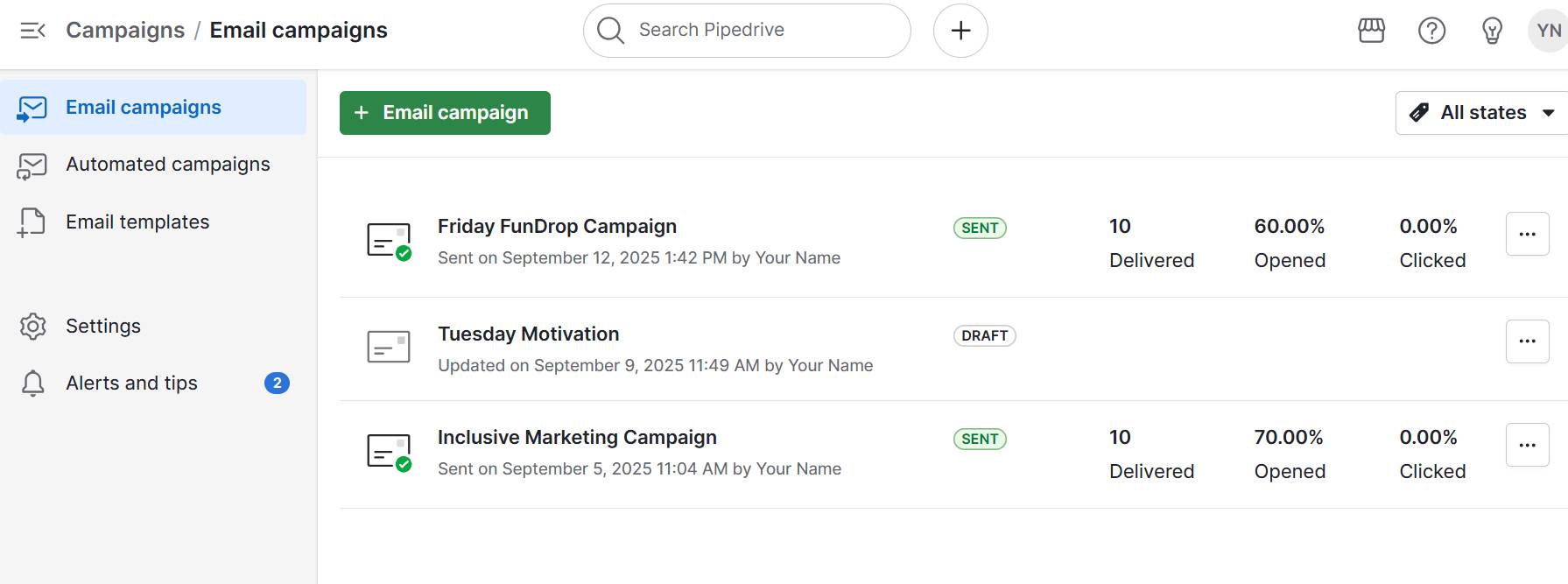Click the Automated campaigns envelope icon
Viewport: 1568px width, 584px height.
(x=32, y=165)
